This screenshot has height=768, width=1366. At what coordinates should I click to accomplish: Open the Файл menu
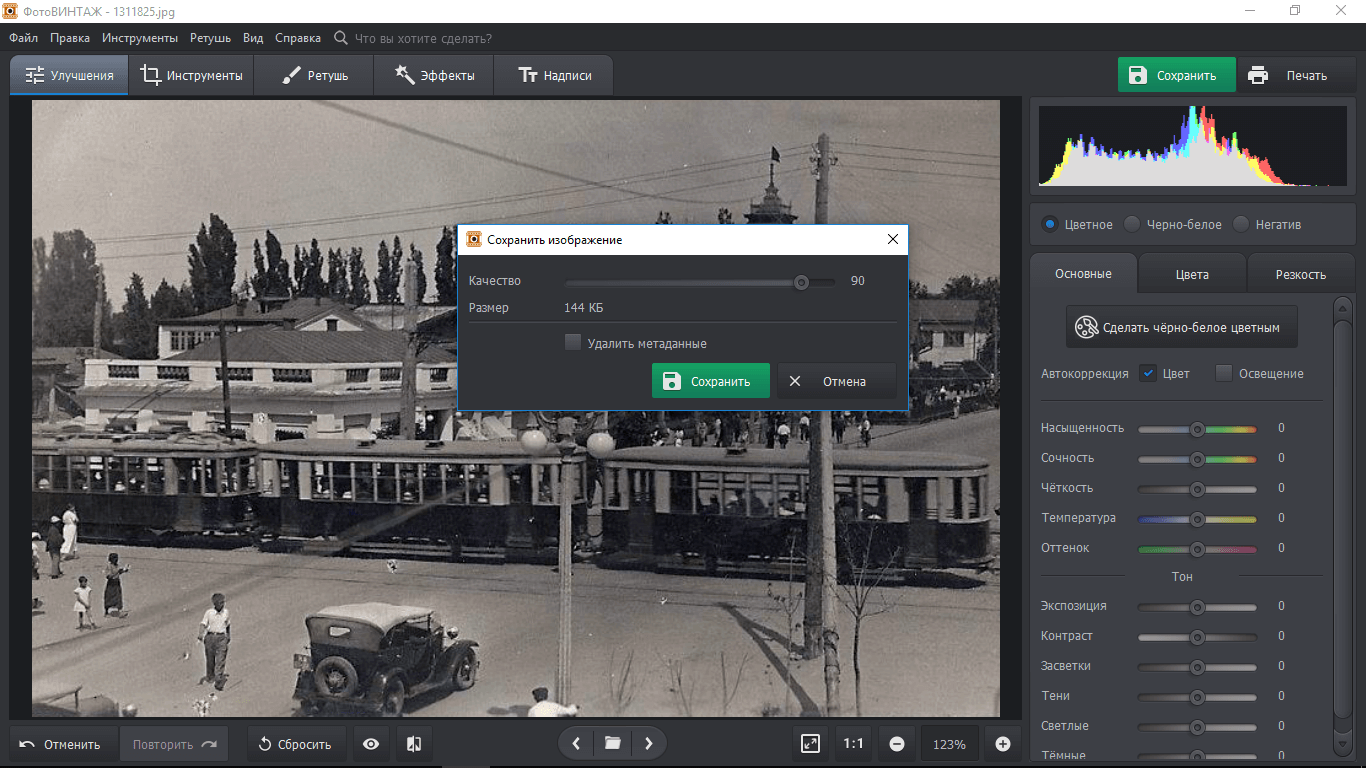tap(24, 38)
